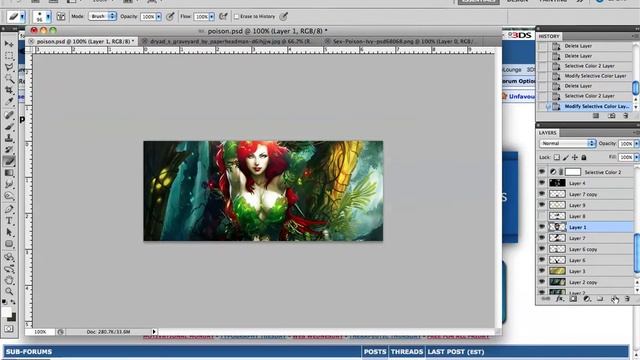
Task: Open the options bar Opacity slider arrow
Action: coord(159,17)
